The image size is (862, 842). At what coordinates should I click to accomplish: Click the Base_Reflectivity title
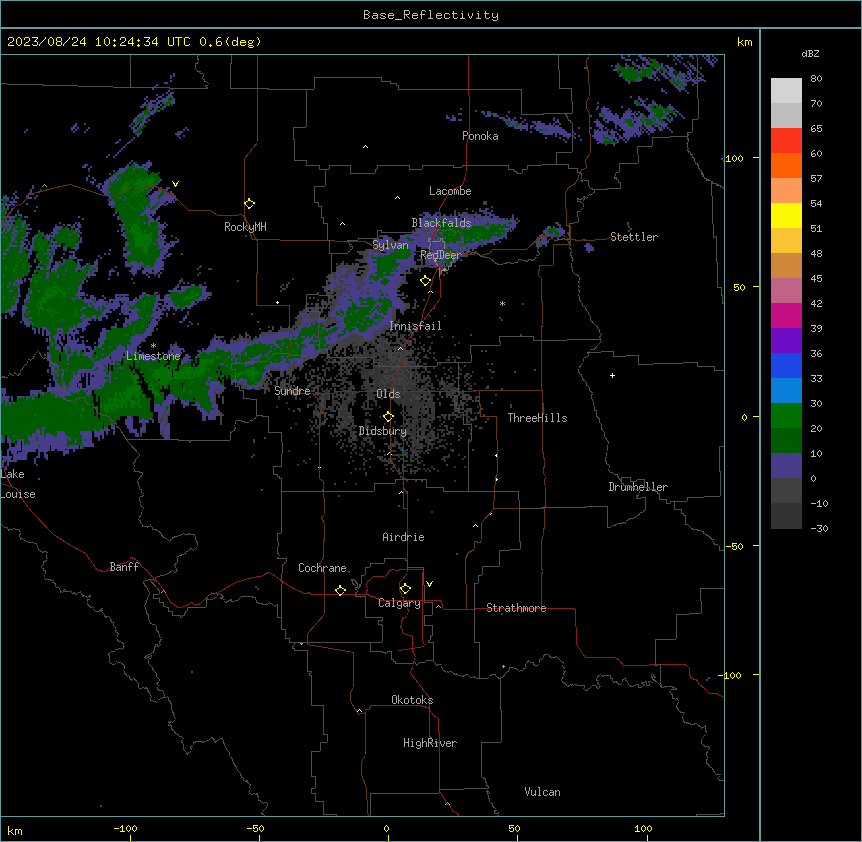(431, 15)
